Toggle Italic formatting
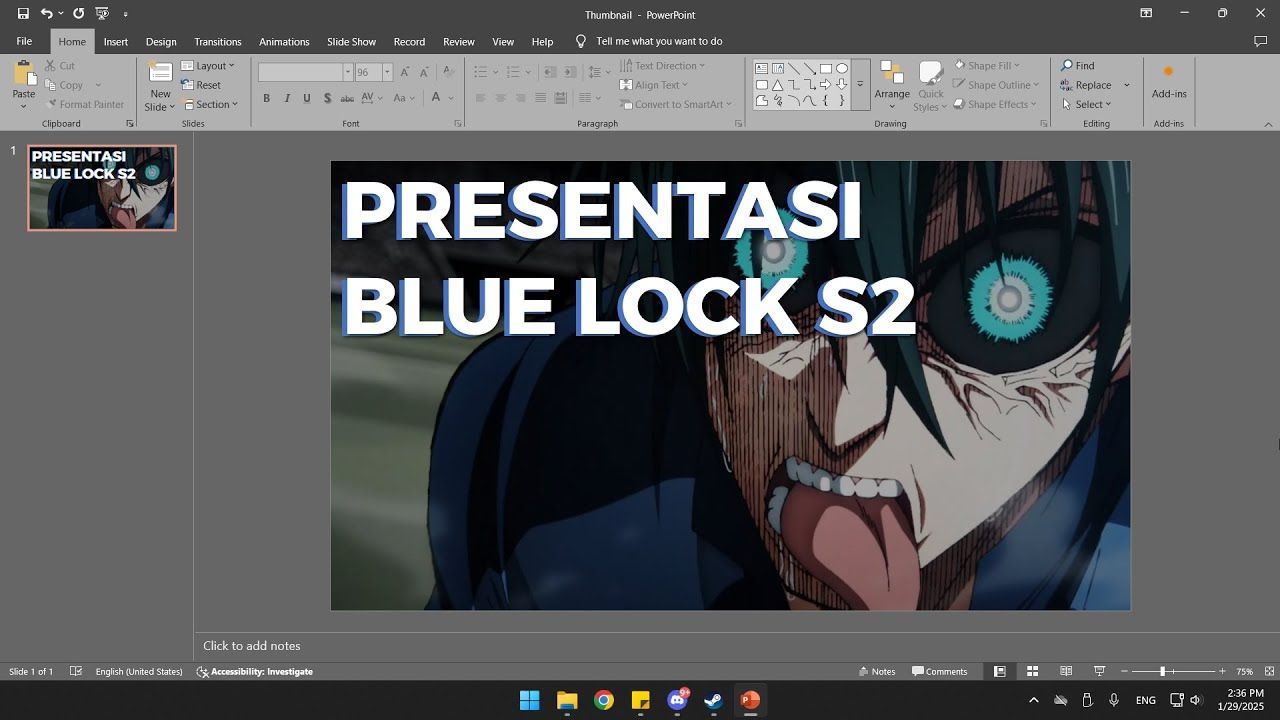1280x720 pixels. click(x=287, y=98)
